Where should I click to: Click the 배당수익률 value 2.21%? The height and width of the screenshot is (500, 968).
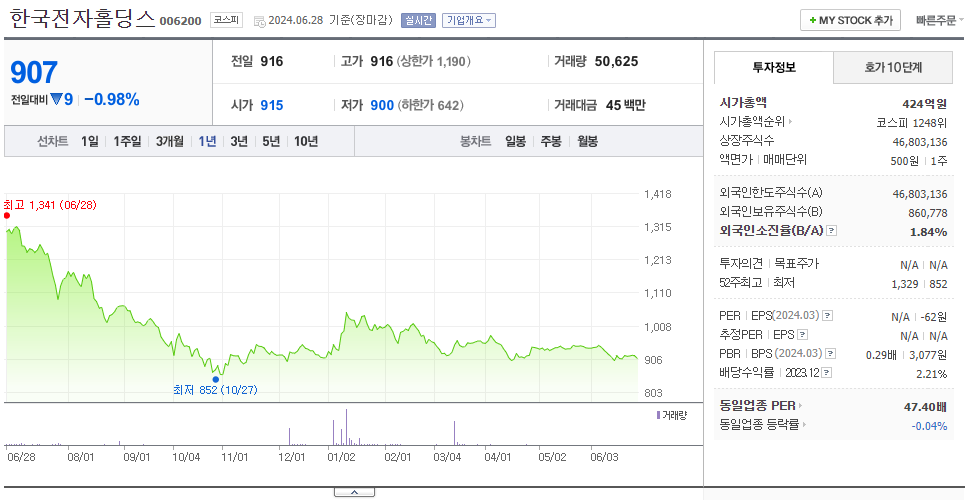[x=932, y=374]
